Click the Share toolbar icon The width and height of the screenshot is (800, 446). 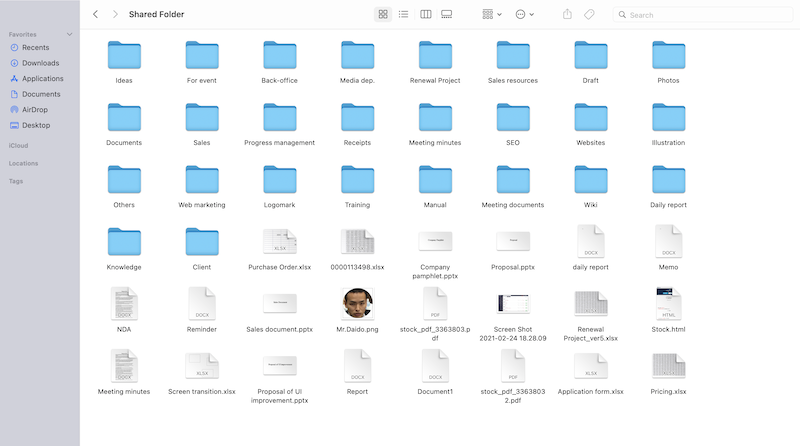(568, 15)
